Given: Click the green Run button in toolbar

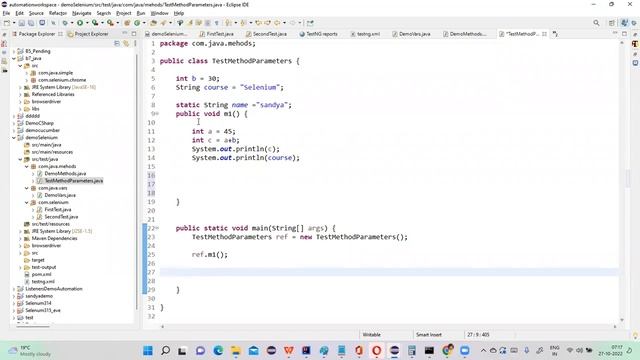Looking at the screenshot, I should pos(80,23).
